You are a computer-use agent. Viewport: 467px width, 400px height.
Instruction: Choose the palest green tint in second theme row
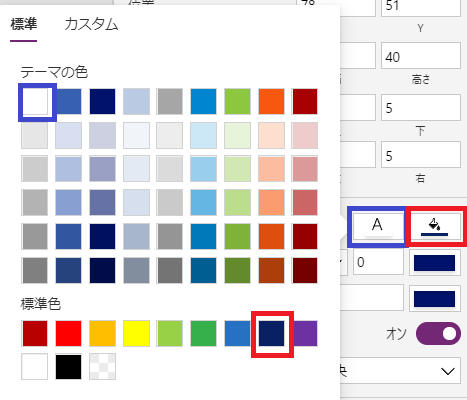tap(237, 135)
